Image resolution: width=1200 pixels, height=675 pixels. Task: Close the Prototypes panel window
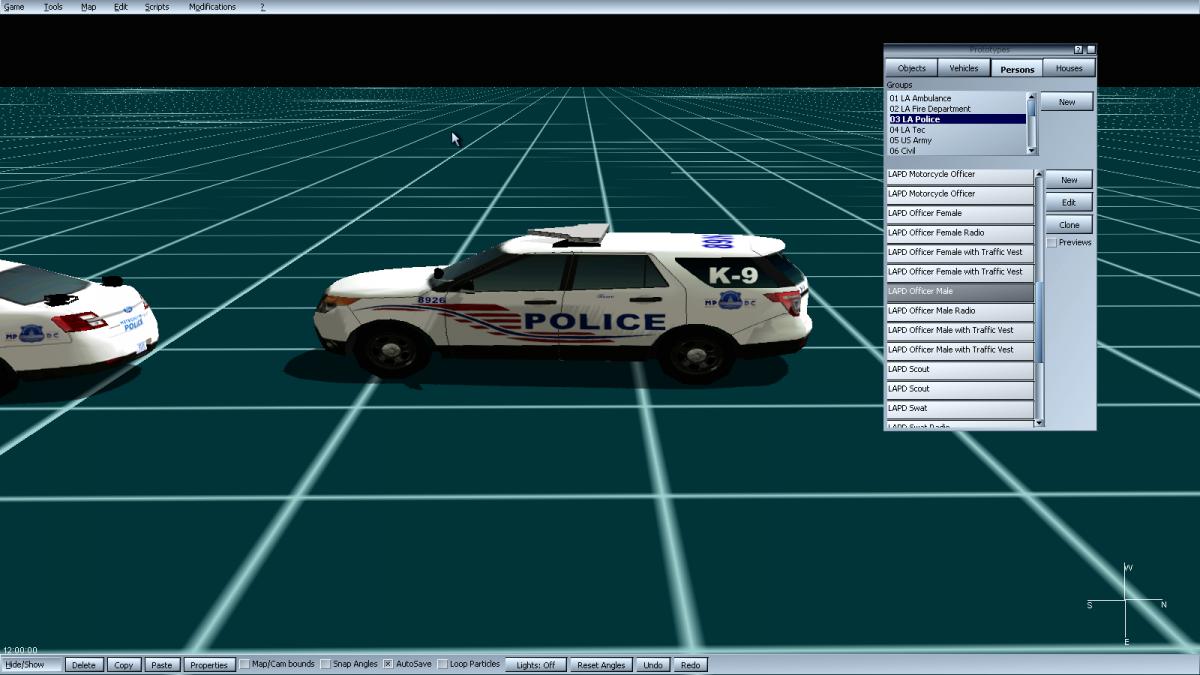[1091, 49]
